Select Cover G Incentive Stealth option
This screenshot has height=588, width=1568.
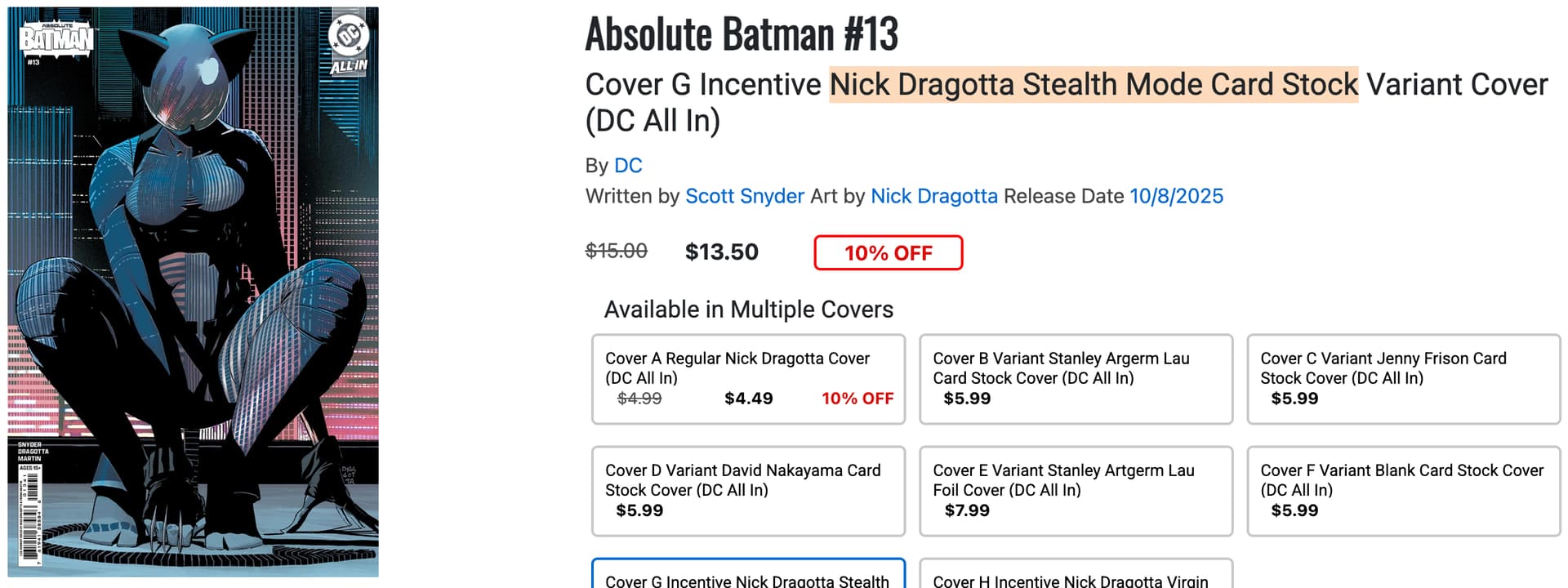point(748,576)
